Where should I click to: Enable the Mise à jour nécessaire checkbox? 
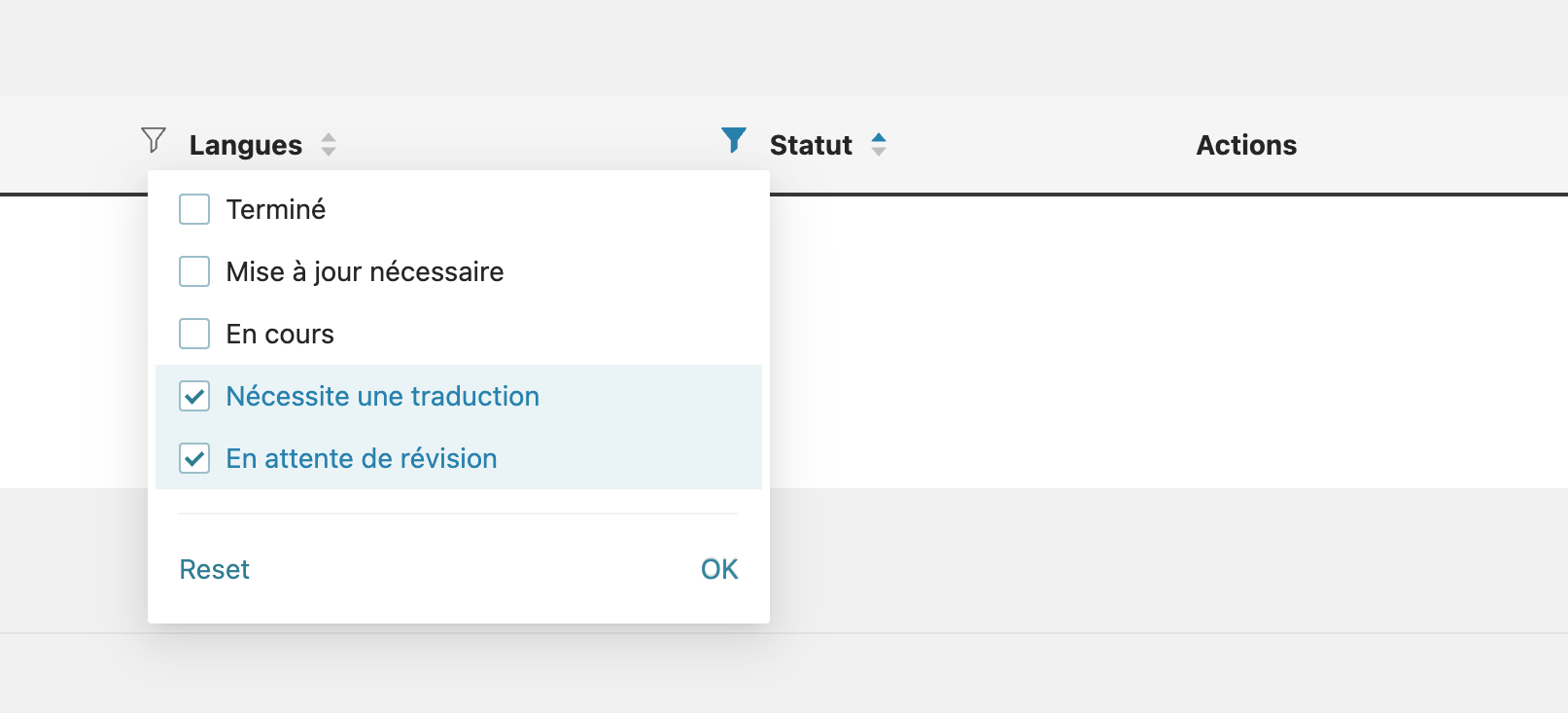[x=194, y=271]
